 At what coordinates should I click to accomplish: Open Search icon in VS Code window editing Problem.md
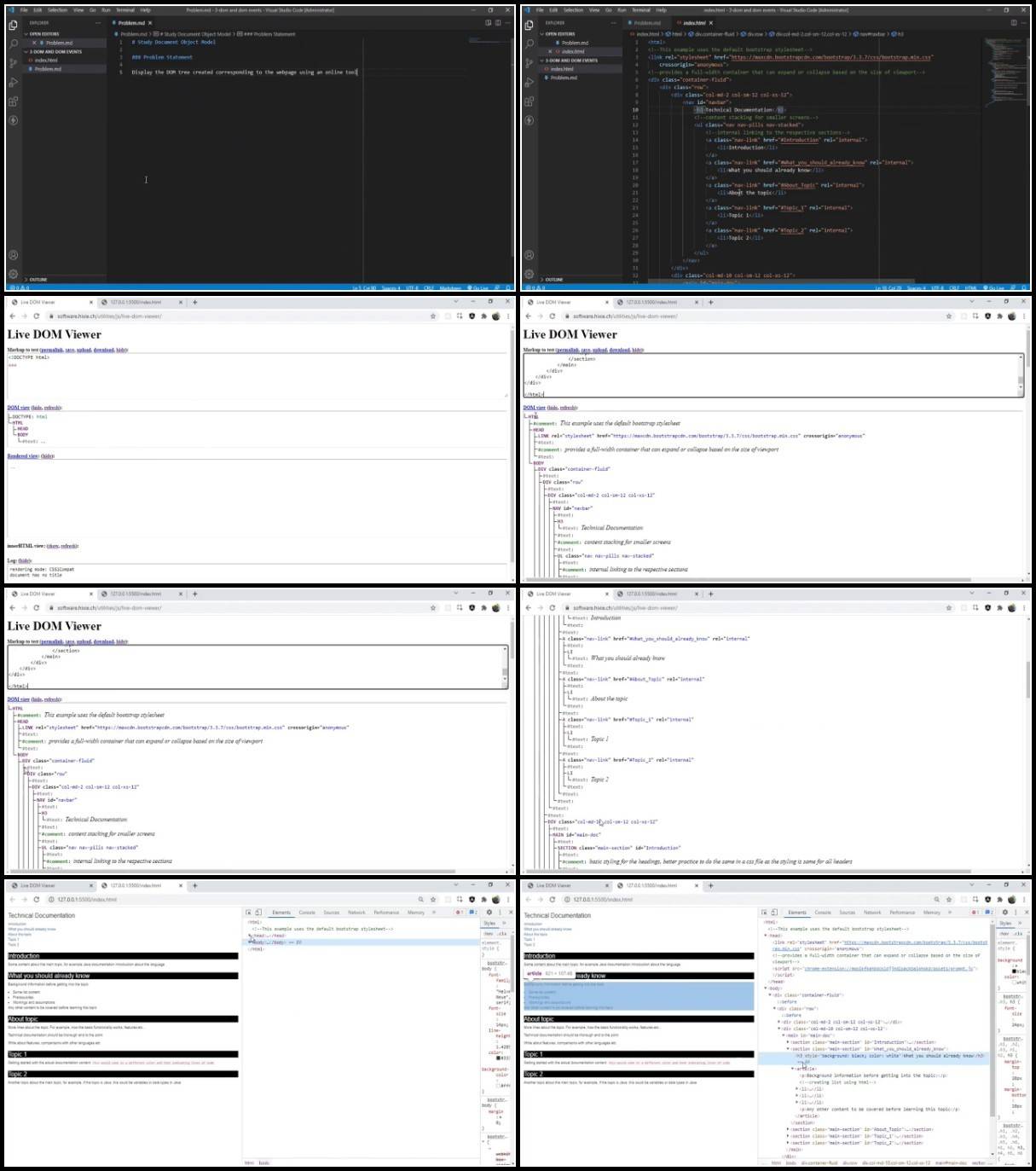click(x=13, y=43)
